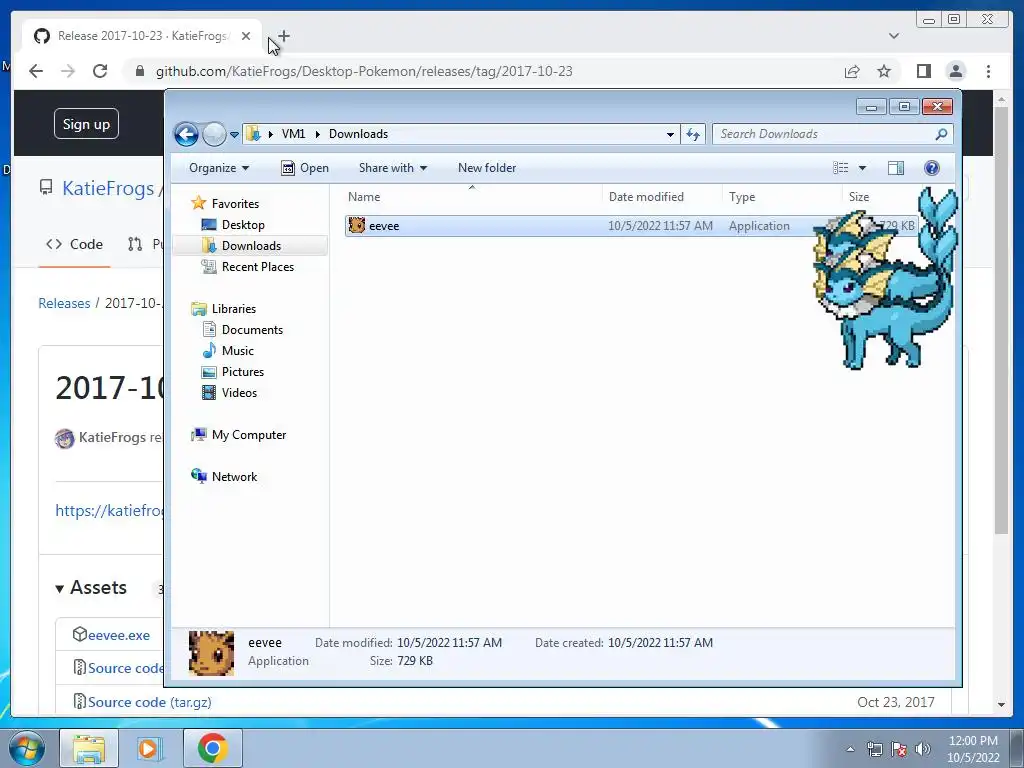Refresh the Downloads folder view
1024x768 pixels.
693,135
